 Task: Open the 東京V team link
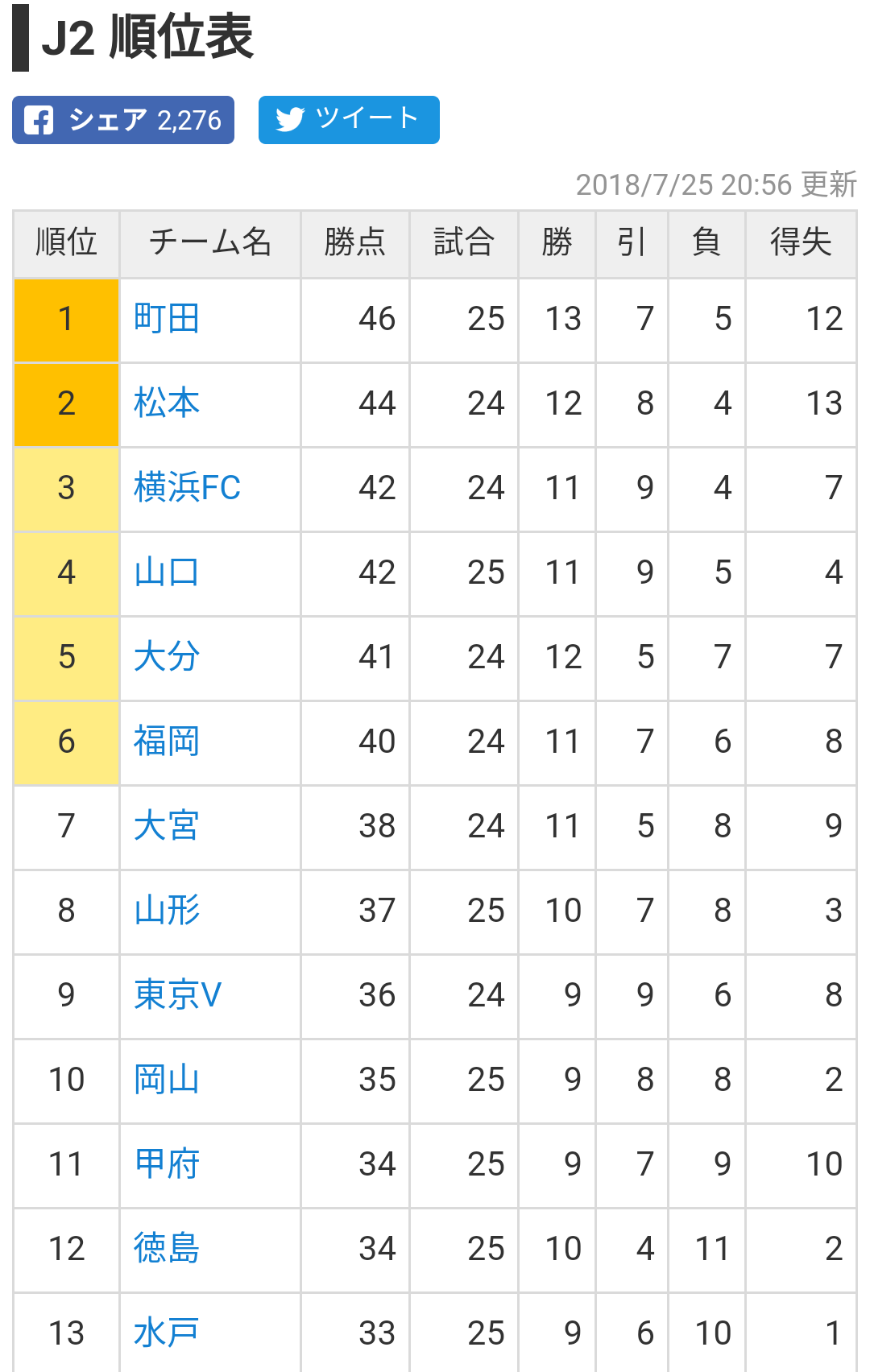click(x=177, y=995)
